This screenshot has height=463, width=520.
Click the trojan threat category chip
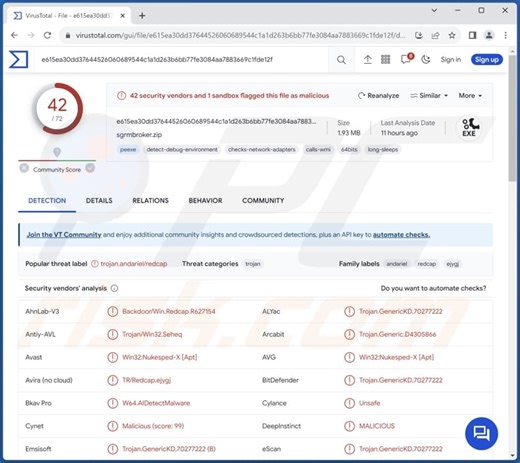point(253,264)
